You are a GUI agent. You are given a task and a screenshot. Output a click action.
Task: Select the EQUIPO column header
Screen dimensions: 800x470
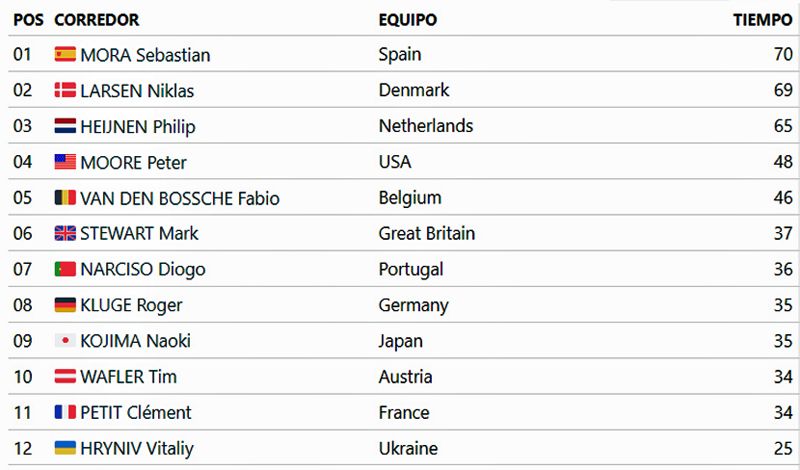pyautogui.click(x=408, y=20)
